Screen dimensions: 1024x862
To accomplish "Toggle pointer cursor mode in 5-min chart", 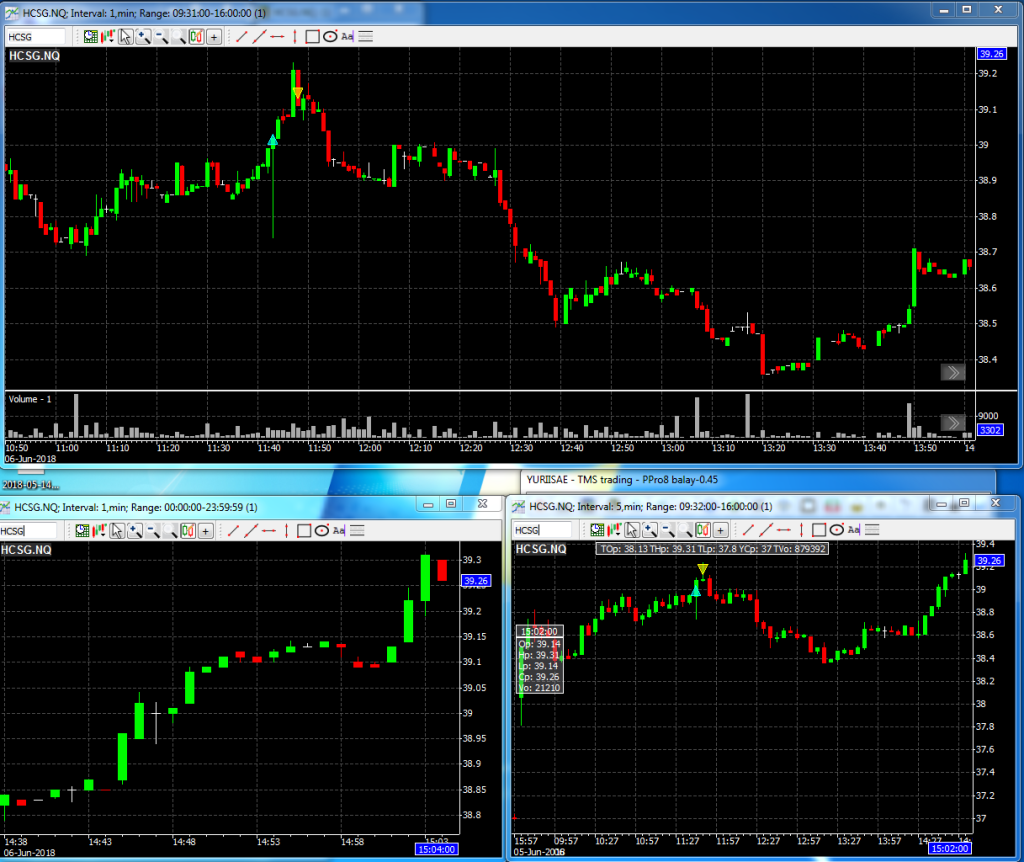I will [631, 530].
